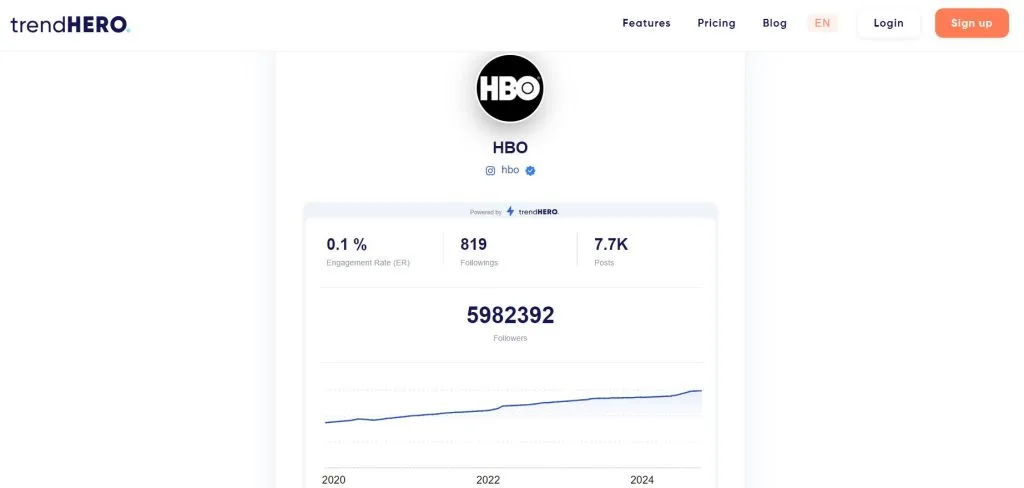This screenshot has height=488, width=1024.
Task: Click the 5982392 Followers count
Action: click(x=510, y=316)
